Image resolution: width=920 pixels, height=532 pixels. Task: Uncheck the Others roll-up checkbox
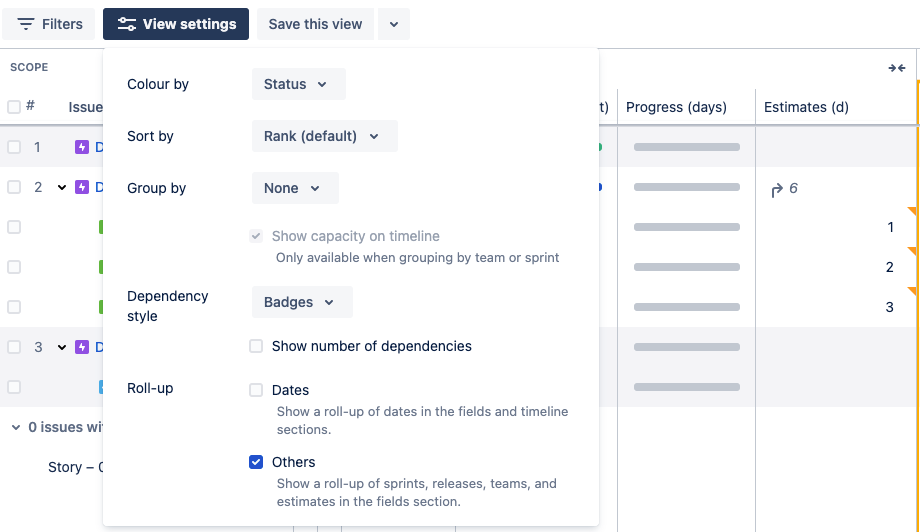[x=256, y=462]
